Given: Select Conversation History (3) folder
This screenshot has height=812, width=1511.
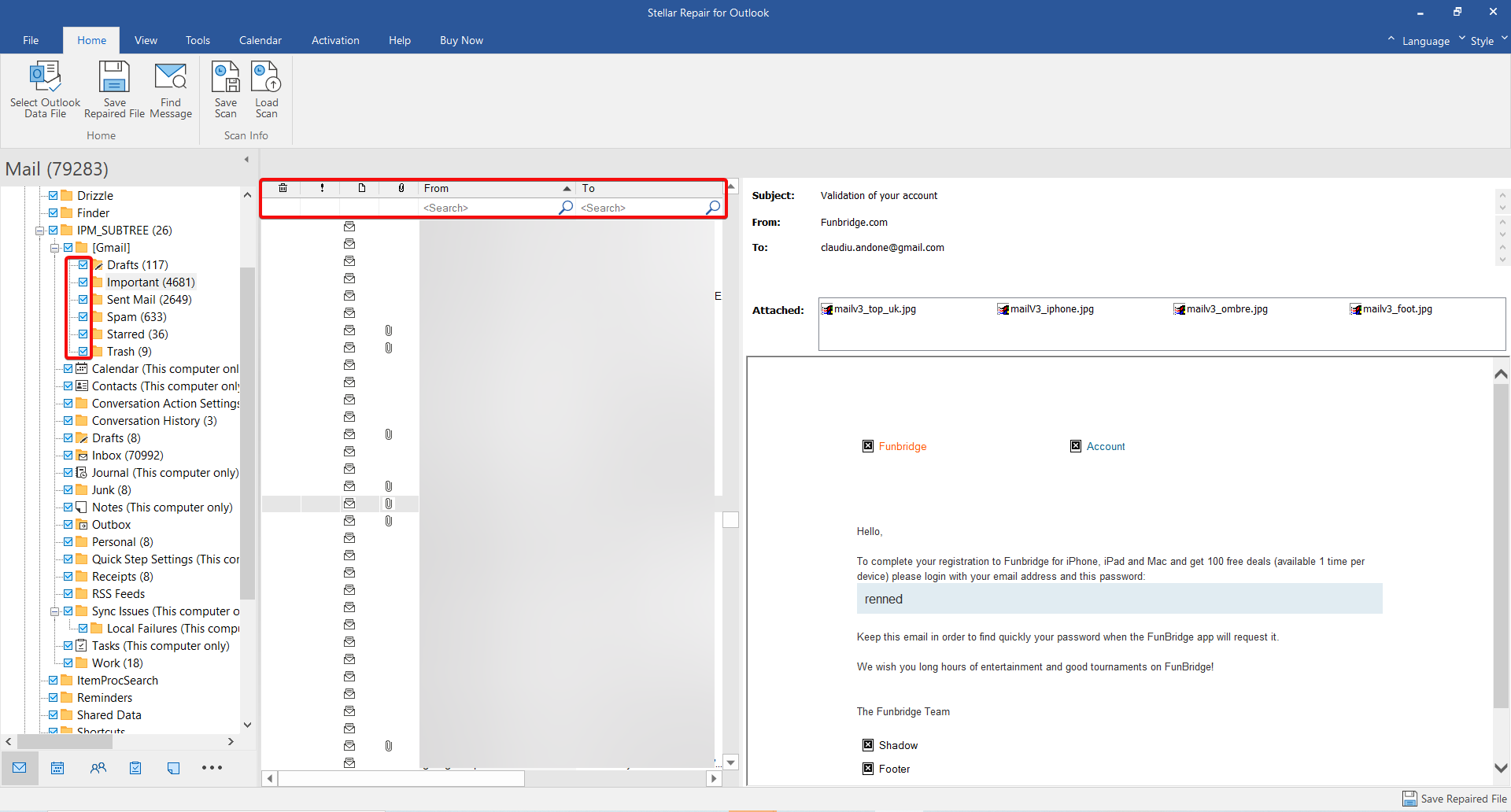Looking at the screenshot, I should coord(154,421).
